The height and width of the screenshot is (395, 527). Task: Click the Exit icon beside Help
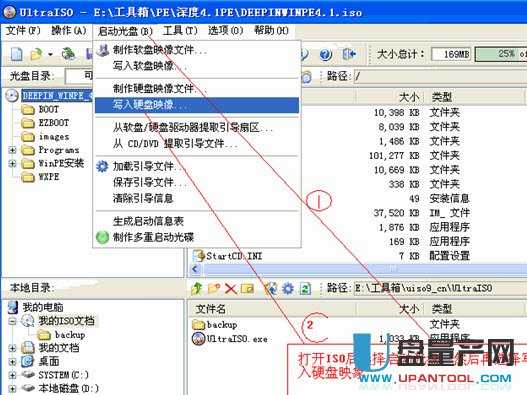click(x=349, y=54)
